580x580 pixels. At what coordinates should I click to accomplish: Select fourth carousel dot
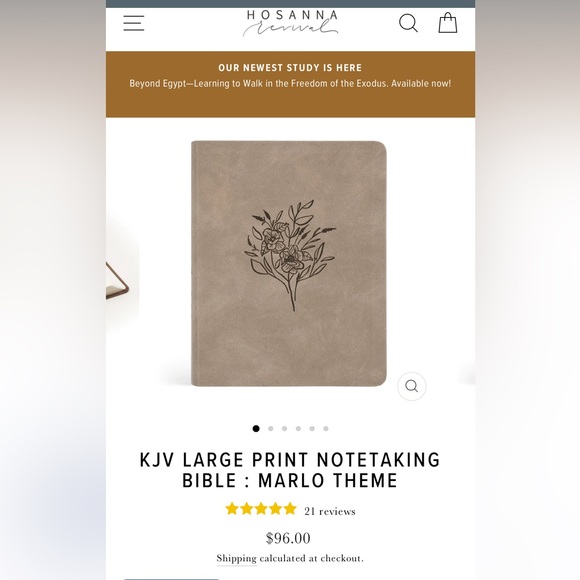[x=298, y=428]
